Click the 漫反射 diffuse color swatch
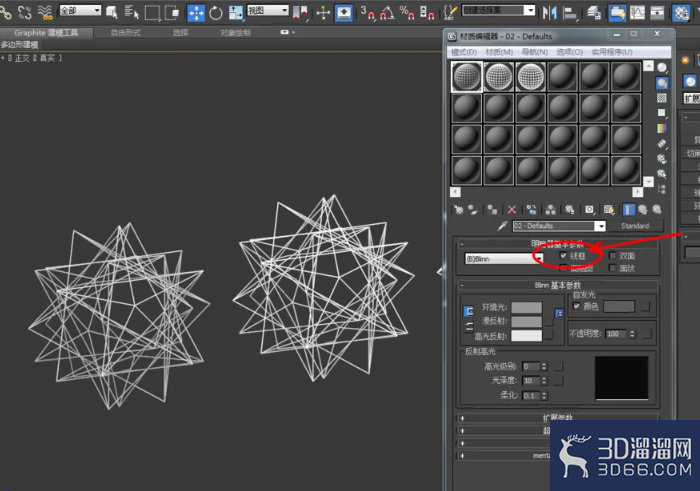The height and width of the screenshot is (491, 700). (x=527, y=321)
